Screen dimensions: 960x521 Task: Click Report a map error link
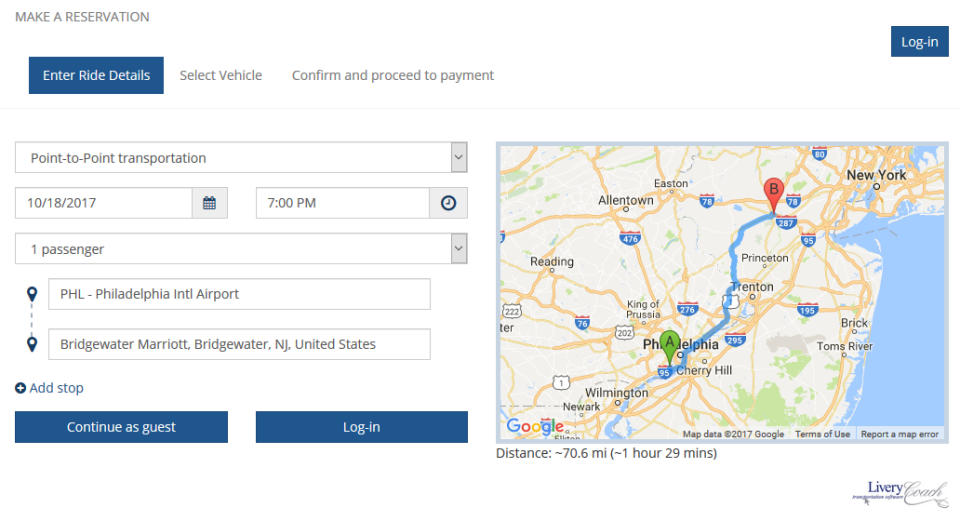point(900,434)
